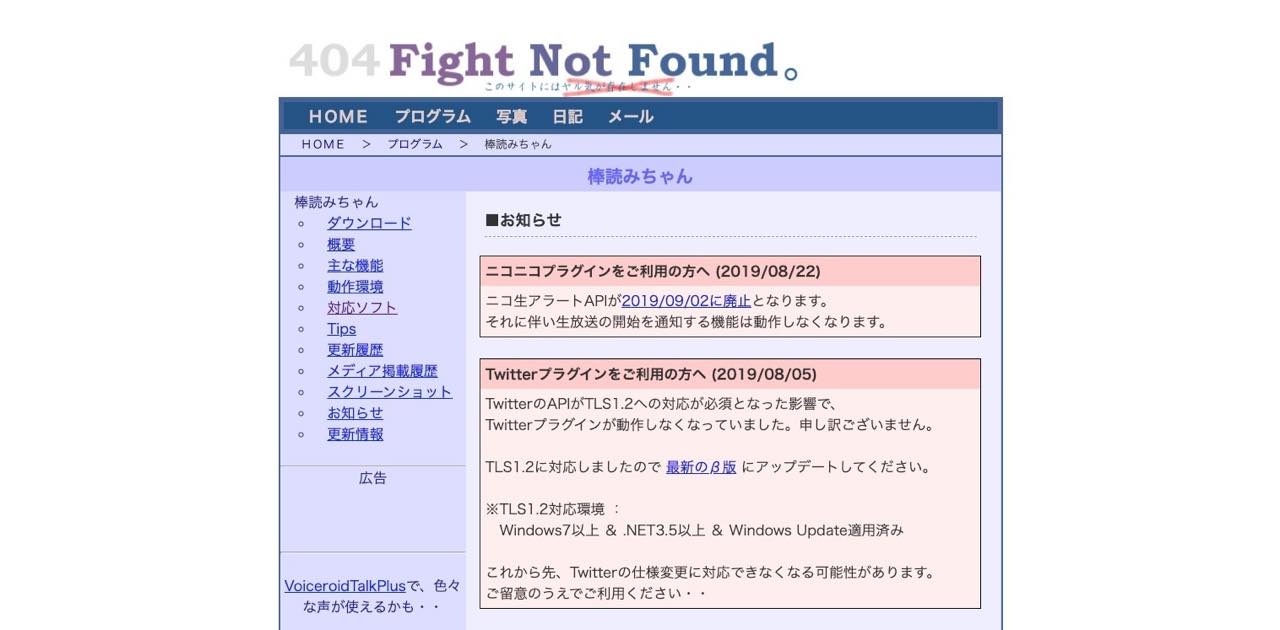This screenshot has width=1280, height=630.
Task: Select 日記 in the navigation bar
Action: click(567, 117)
